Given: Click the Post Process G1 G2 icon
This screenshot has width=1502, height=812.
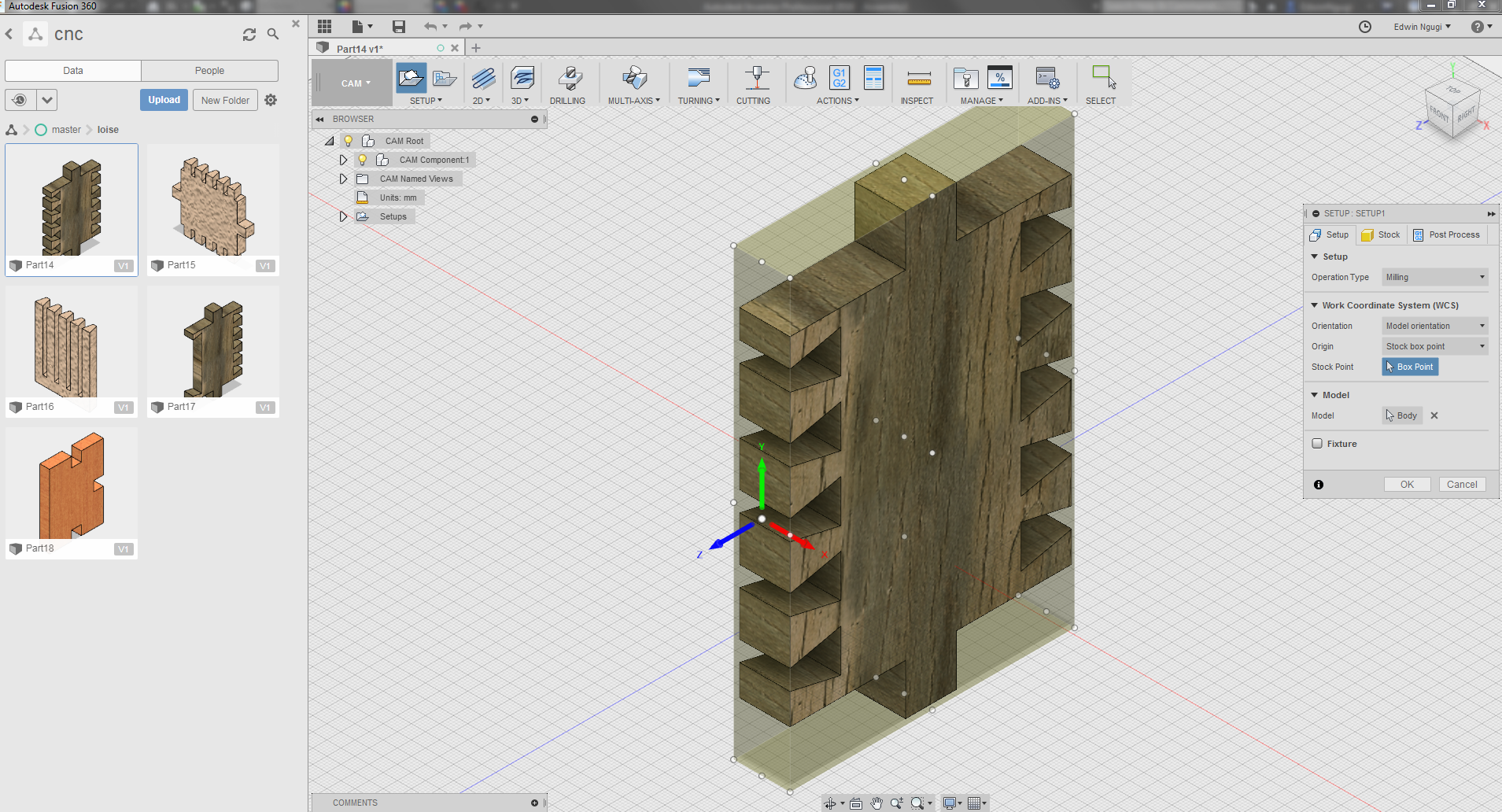Looking at the screenshot, I should [x=840, y=77].
